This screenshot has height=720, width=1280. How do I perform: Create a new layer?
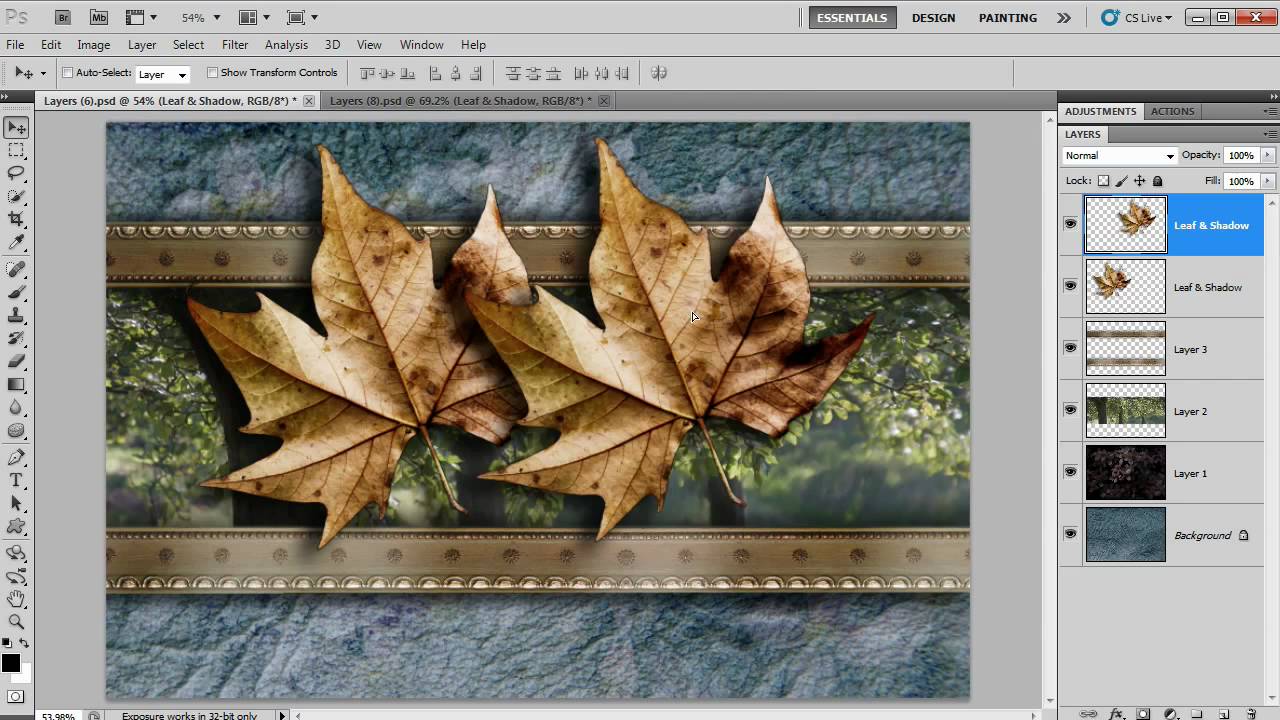point(1224,714)
